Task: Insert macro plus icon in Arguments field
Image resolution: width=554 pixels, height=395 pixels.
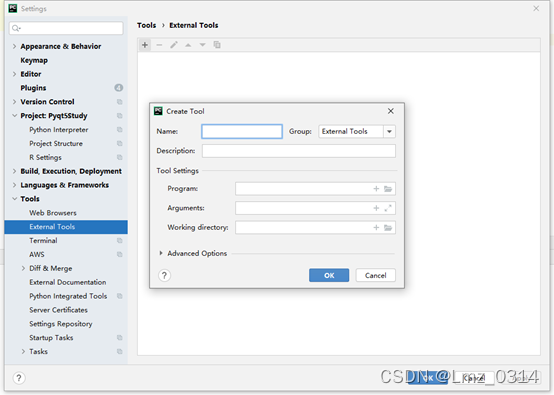Action: click(376, 208)
